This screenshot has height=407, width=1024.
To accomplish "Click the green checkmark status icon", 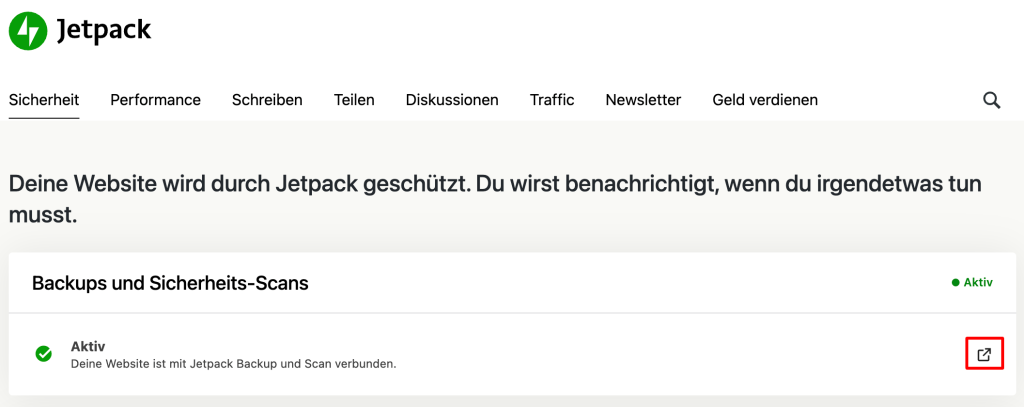I will click(44, 354).
